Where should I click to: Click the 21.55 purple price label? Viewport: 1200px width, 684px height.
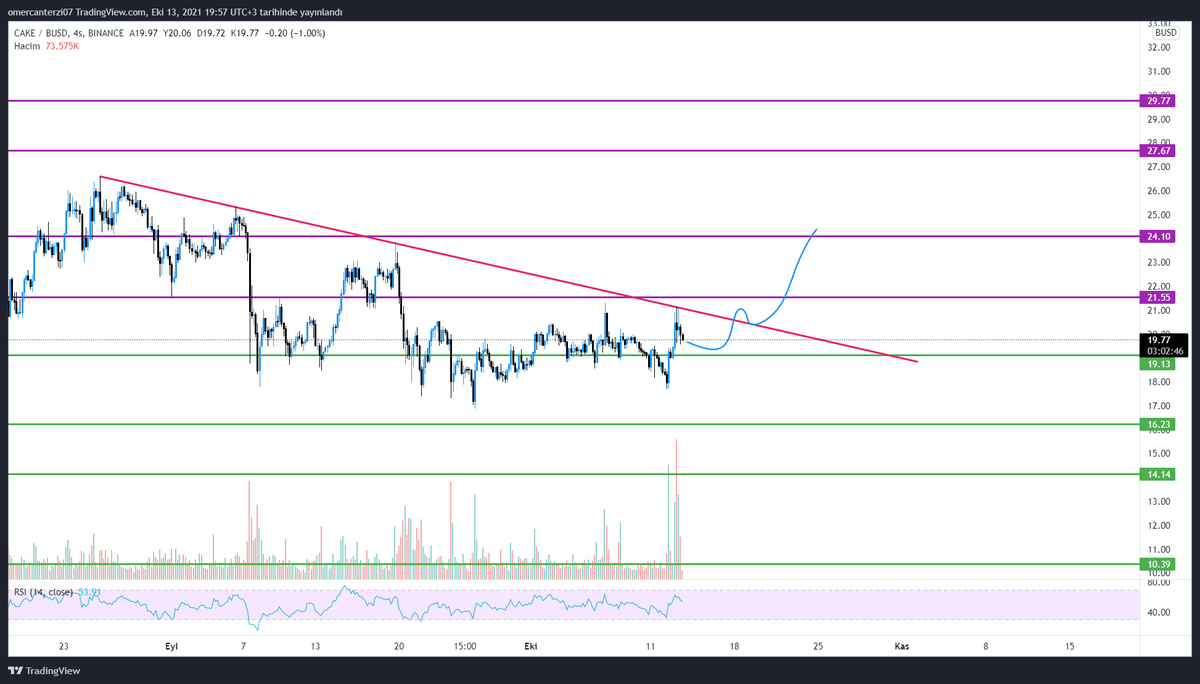point(1159,298)
